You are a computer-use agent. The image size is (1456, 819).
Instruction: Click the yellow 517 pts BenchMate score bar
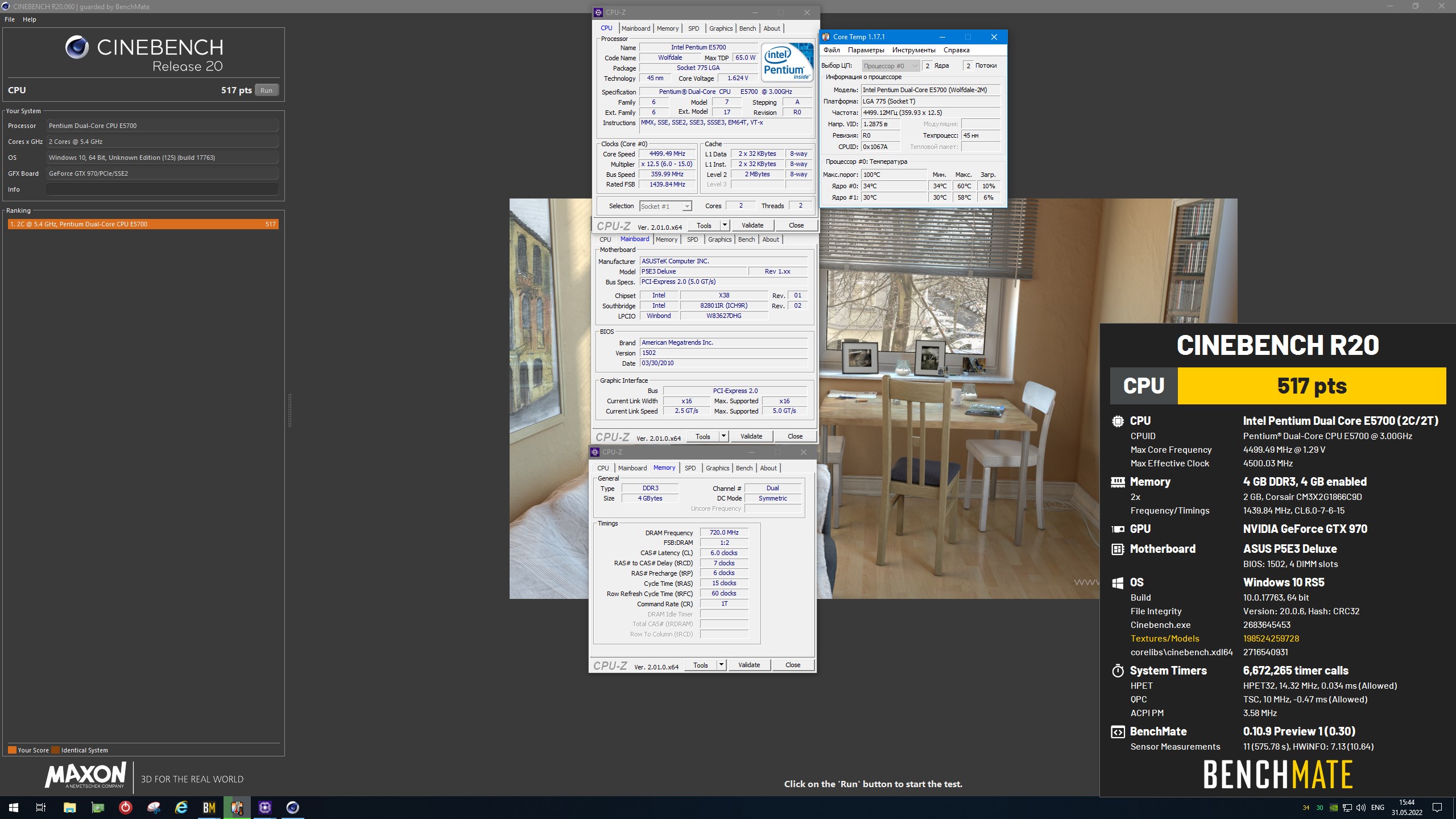coord(1312,386)
